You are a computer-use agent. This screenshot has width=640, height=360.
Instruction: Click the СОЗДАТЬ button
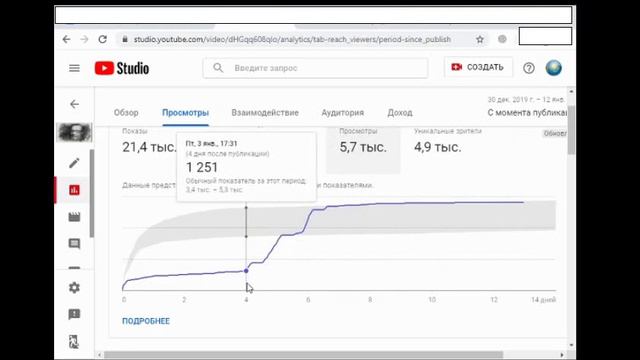pos(478,67)
